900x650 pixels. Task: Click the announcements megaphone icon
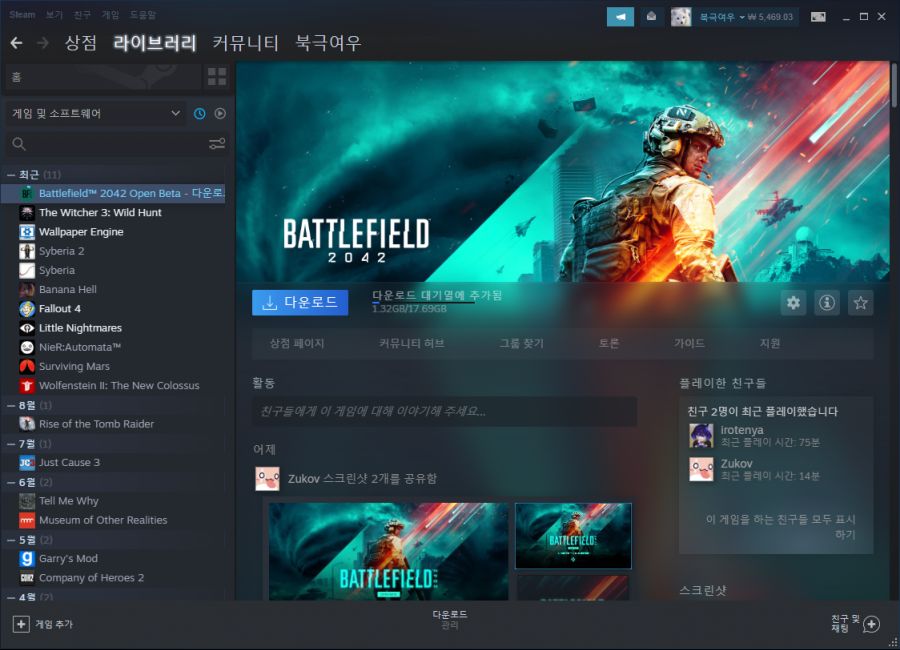pyautogui.click(x=620, y=16)
